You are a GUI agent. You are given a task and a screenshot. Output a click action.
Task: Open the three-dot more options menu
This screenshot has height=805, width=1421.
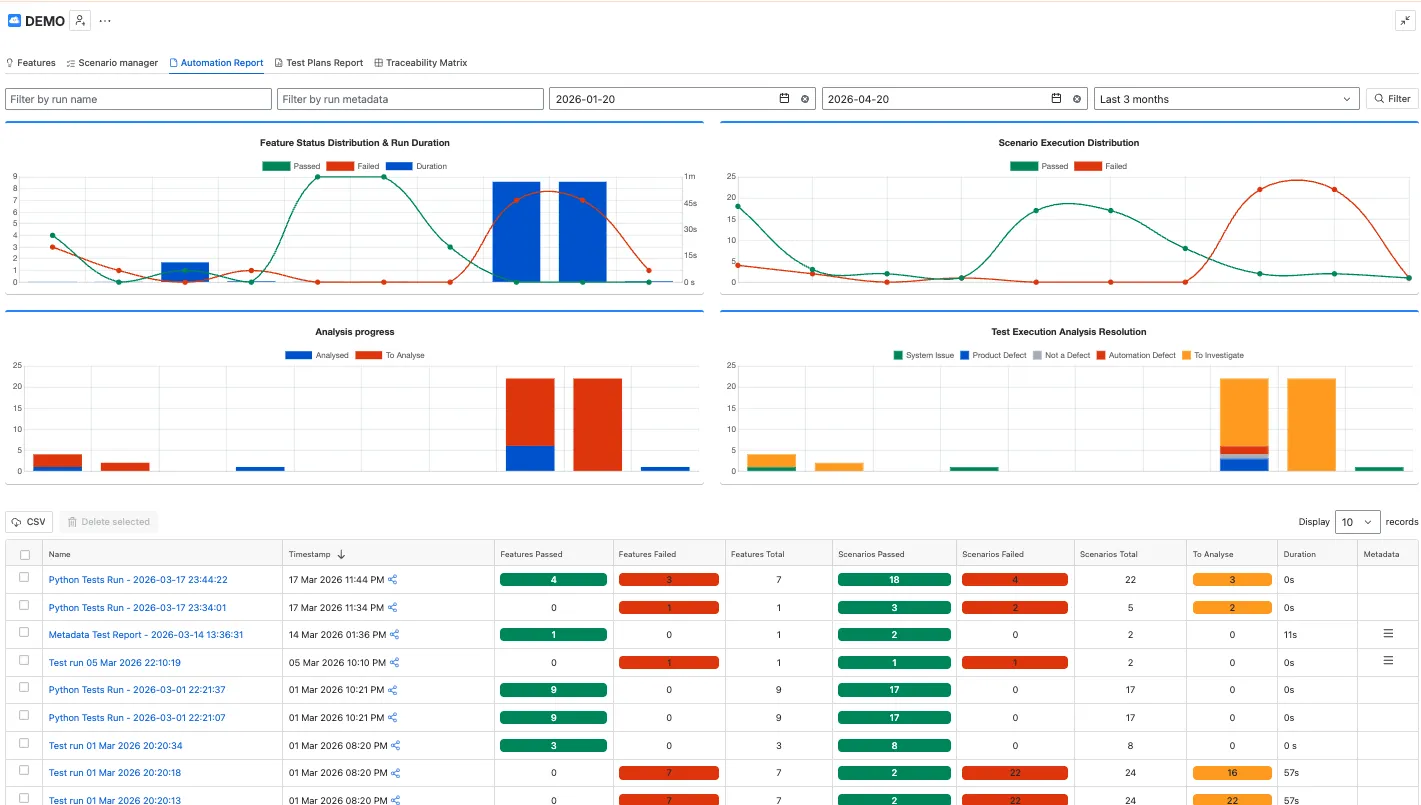(105, 20)
